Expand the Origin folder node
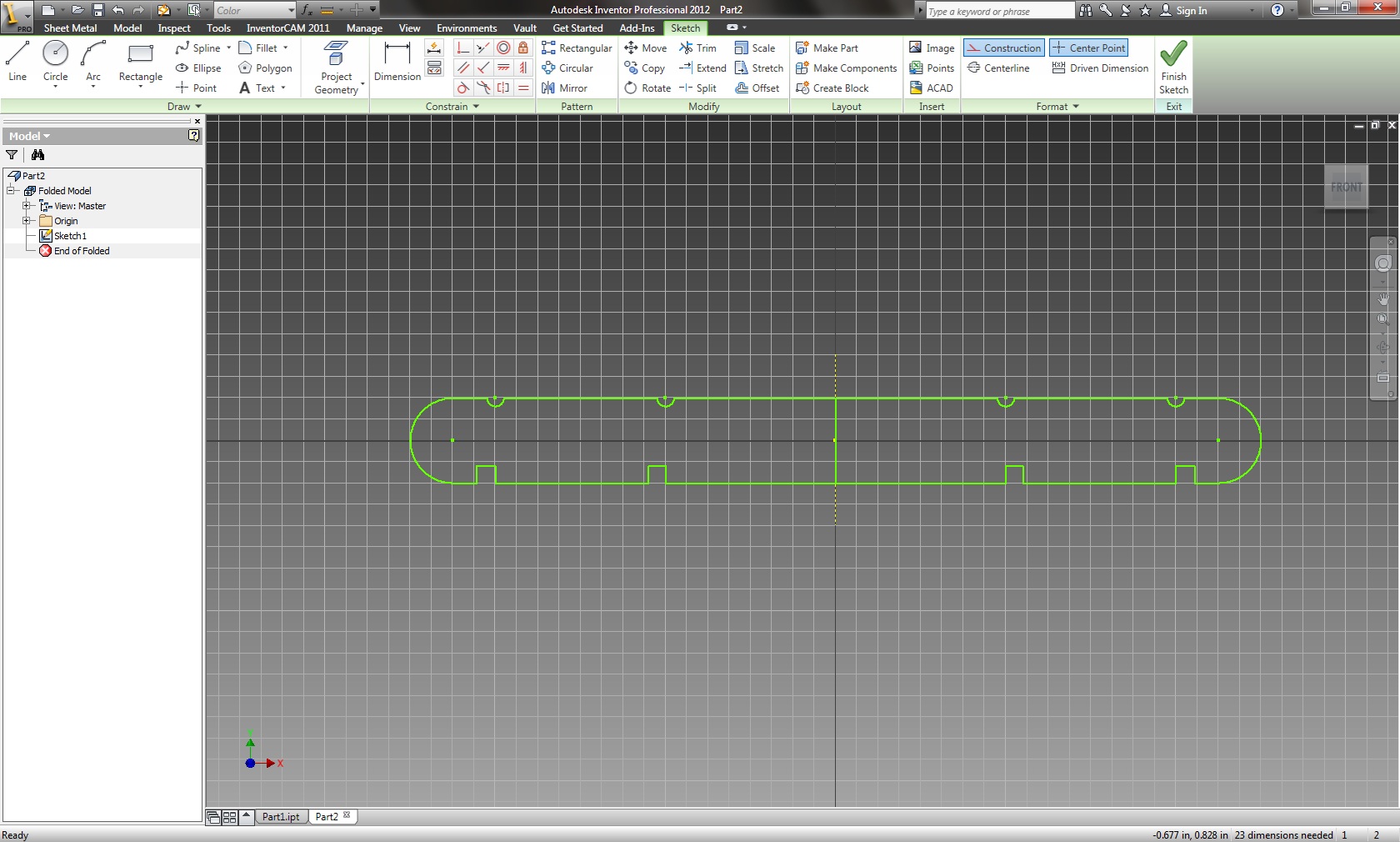 (x=26, y=221)
